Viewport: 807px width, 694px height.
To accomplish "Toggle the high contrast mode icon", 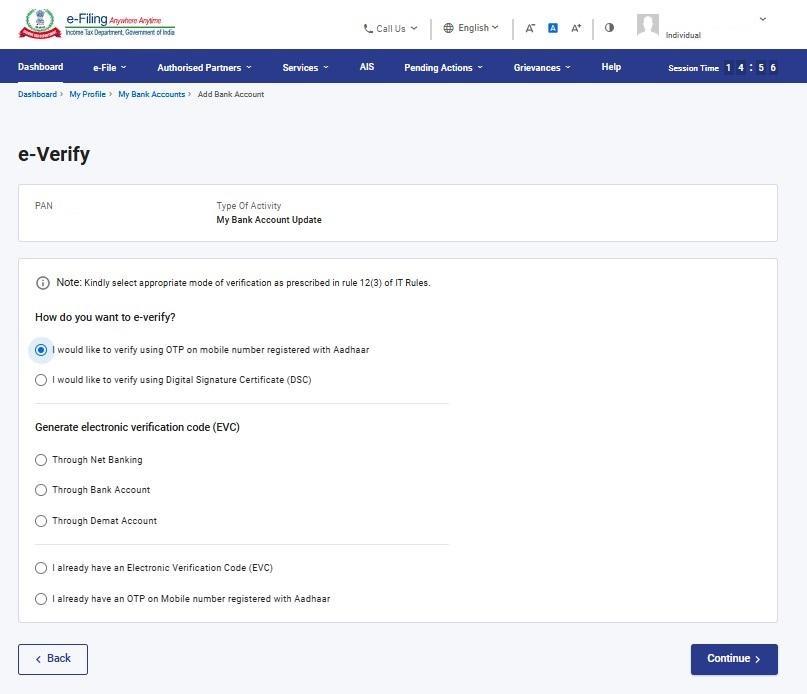I will click(609, 28).
